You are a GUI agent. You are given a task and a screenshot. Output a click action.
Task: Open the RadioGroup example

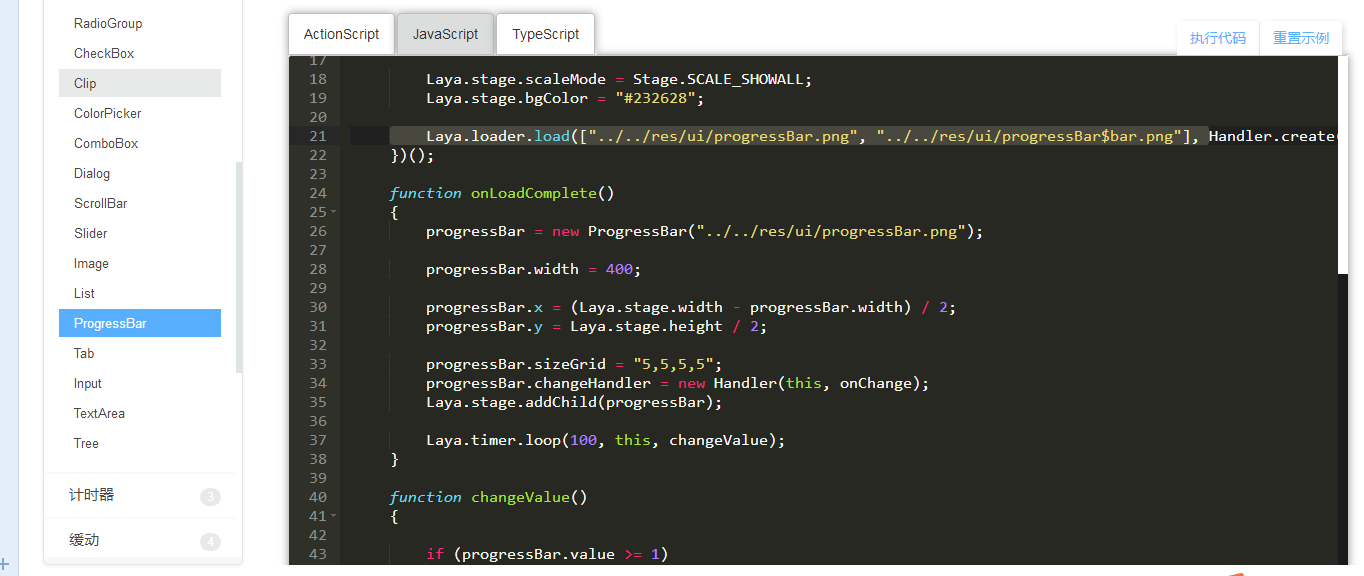(108, 23)
